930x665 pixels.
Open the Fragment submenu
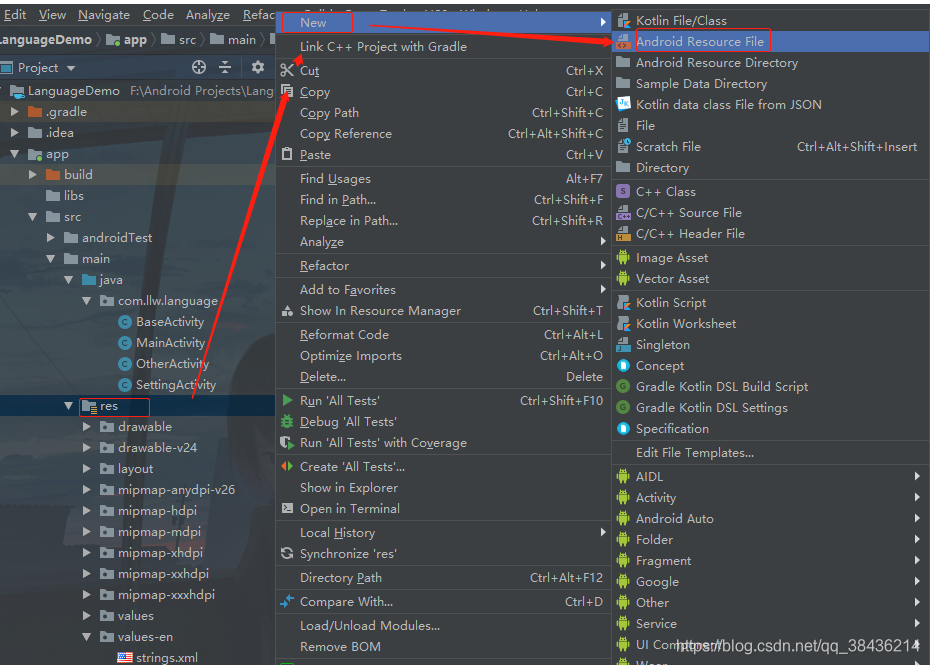[x=770, y=561]
